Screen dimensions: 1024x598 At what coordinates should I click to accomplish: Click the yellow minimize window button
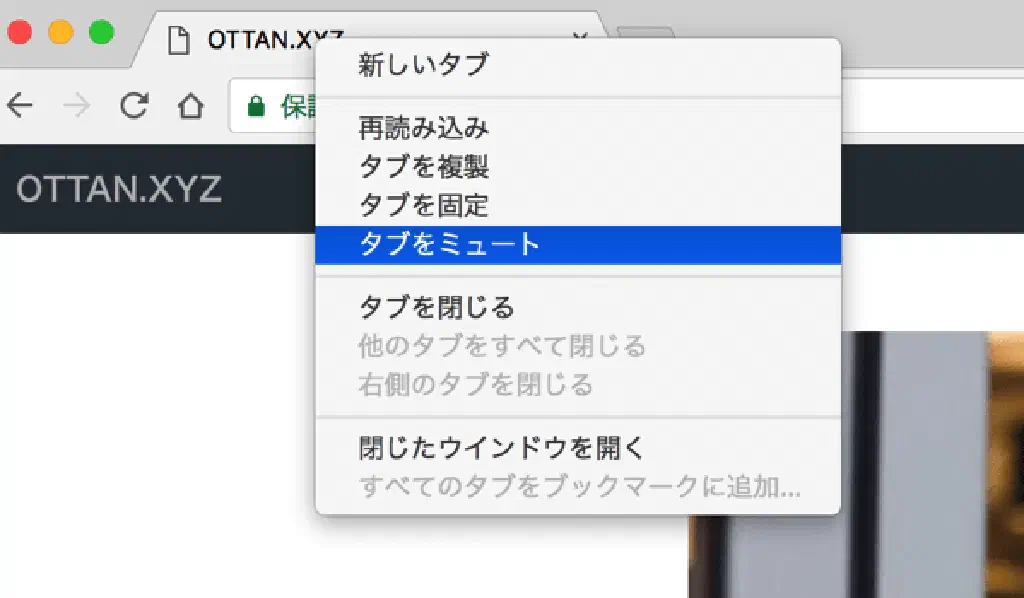pyautogui.click(x=61, y=32)
